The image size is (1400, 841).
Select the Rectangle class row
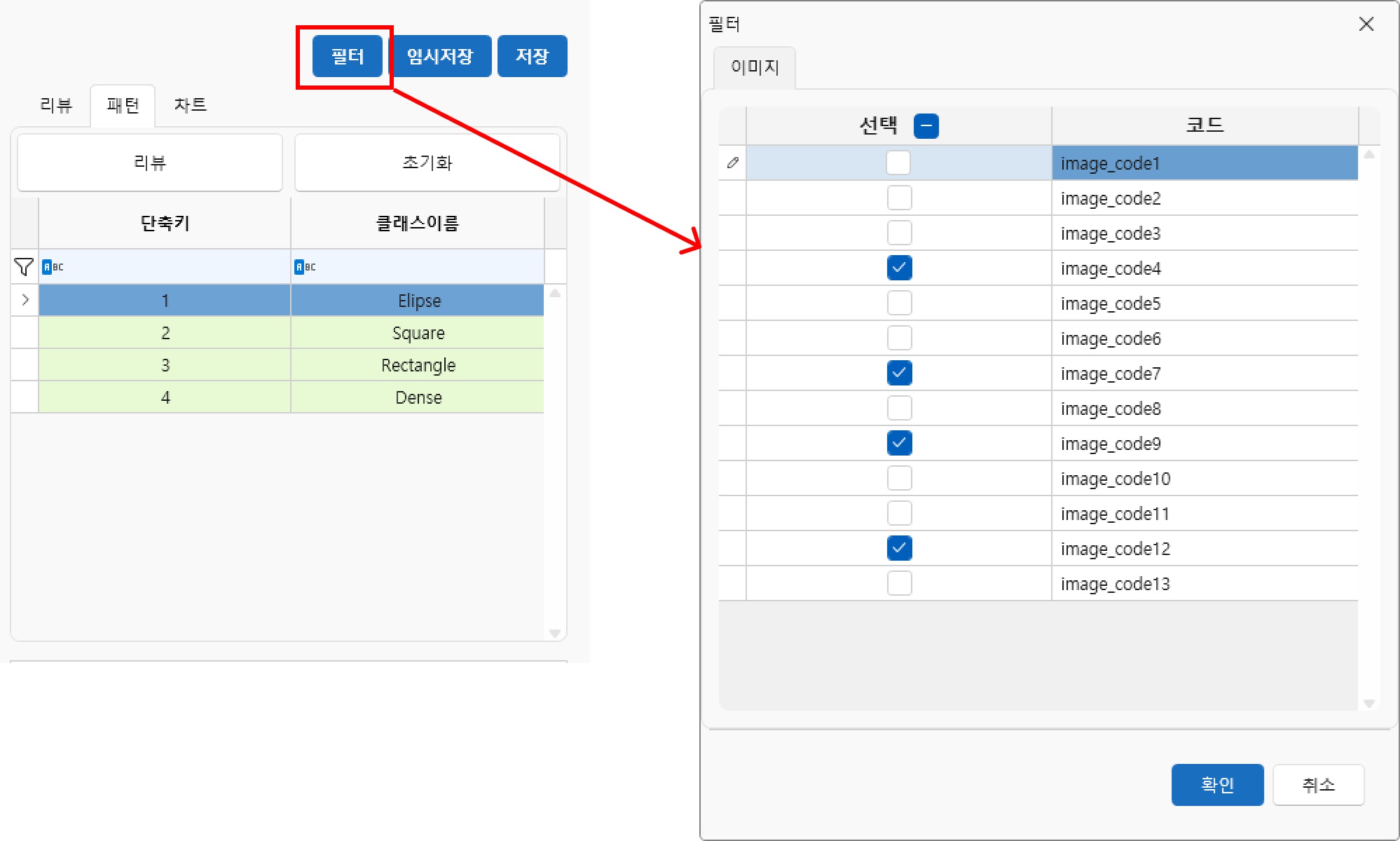418,365
